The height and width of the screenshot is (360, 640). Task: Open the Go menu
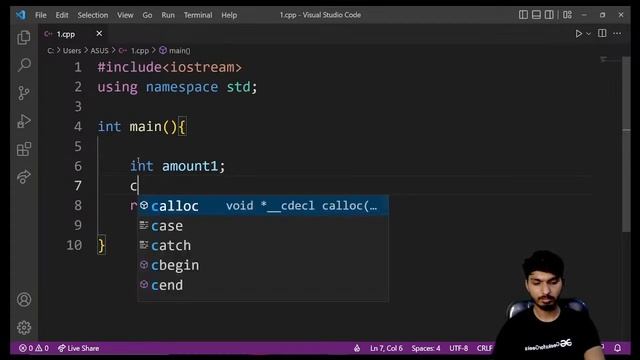click(147, 15)
